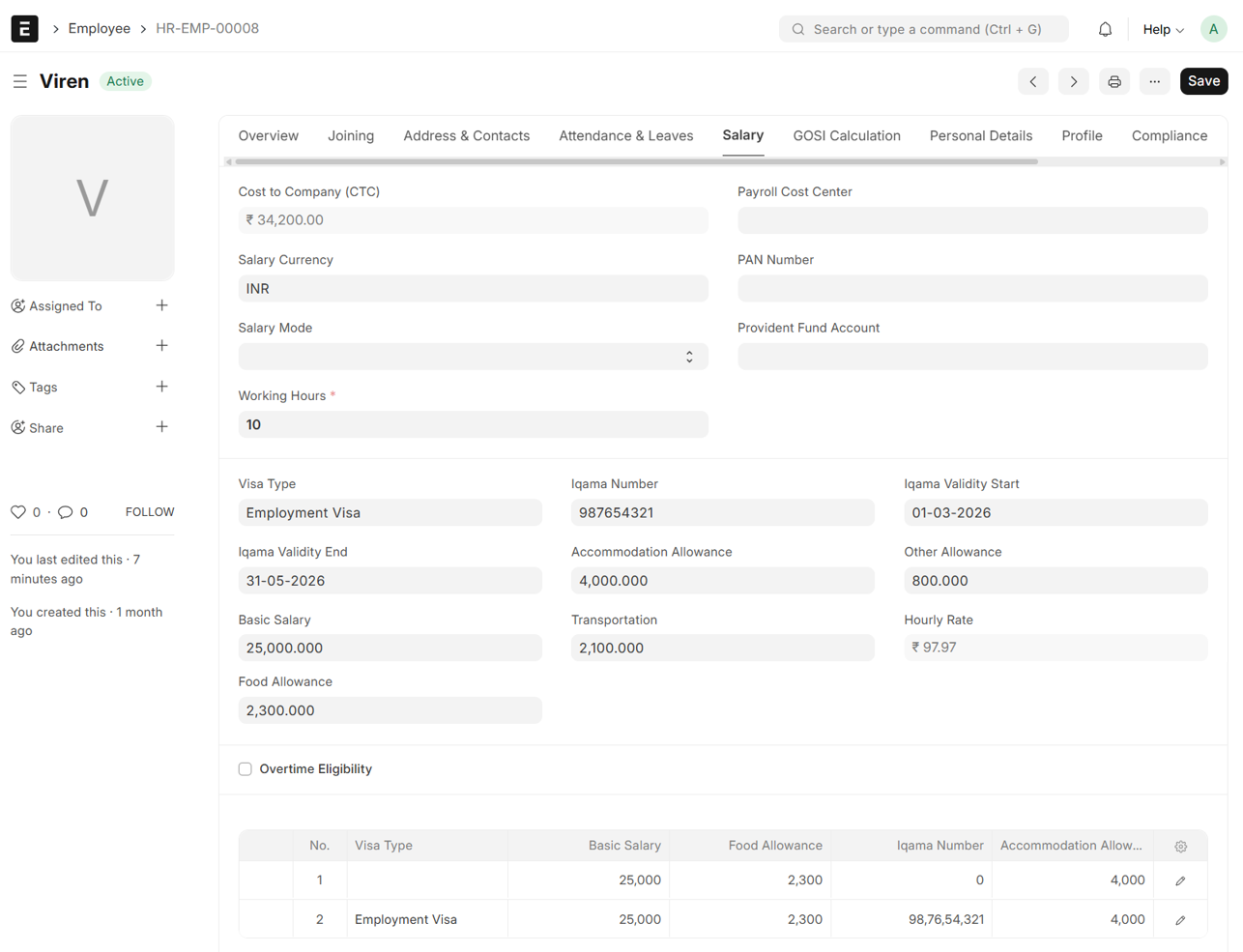Print this employee record
1243x952 pixels.
pos(1114,81)
